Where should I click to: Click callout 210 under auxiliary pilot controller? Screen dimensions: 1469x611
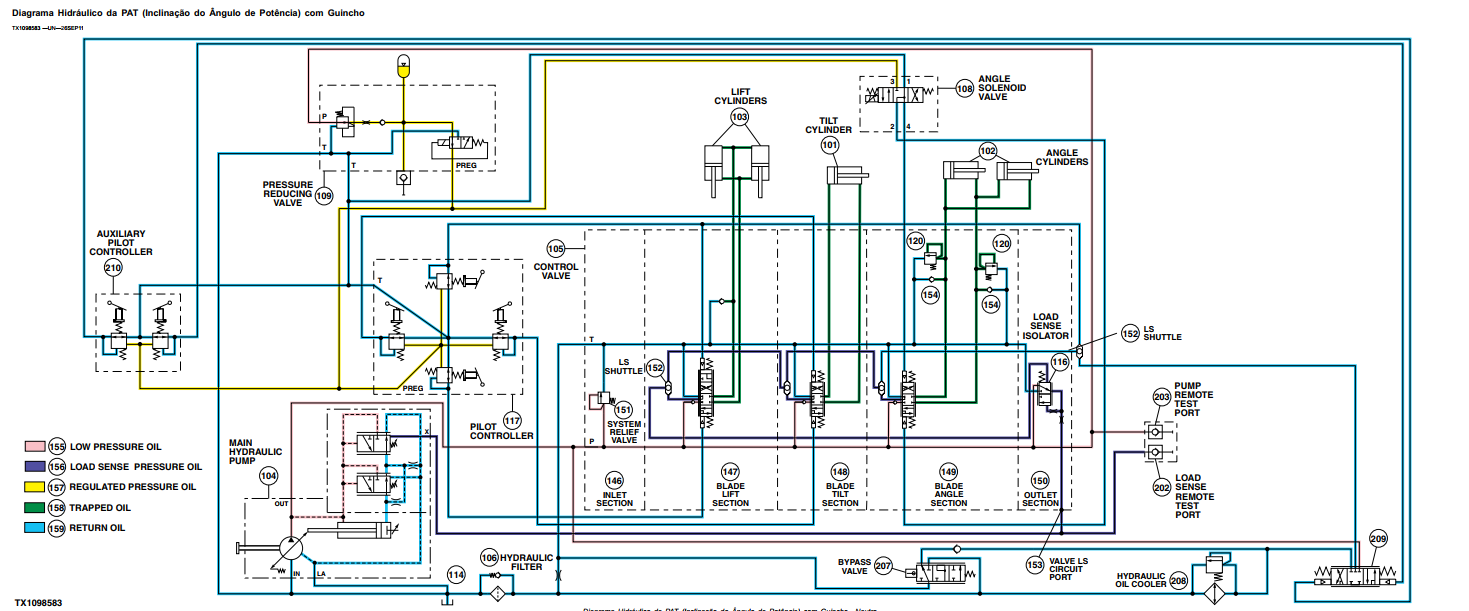[112, 268]
